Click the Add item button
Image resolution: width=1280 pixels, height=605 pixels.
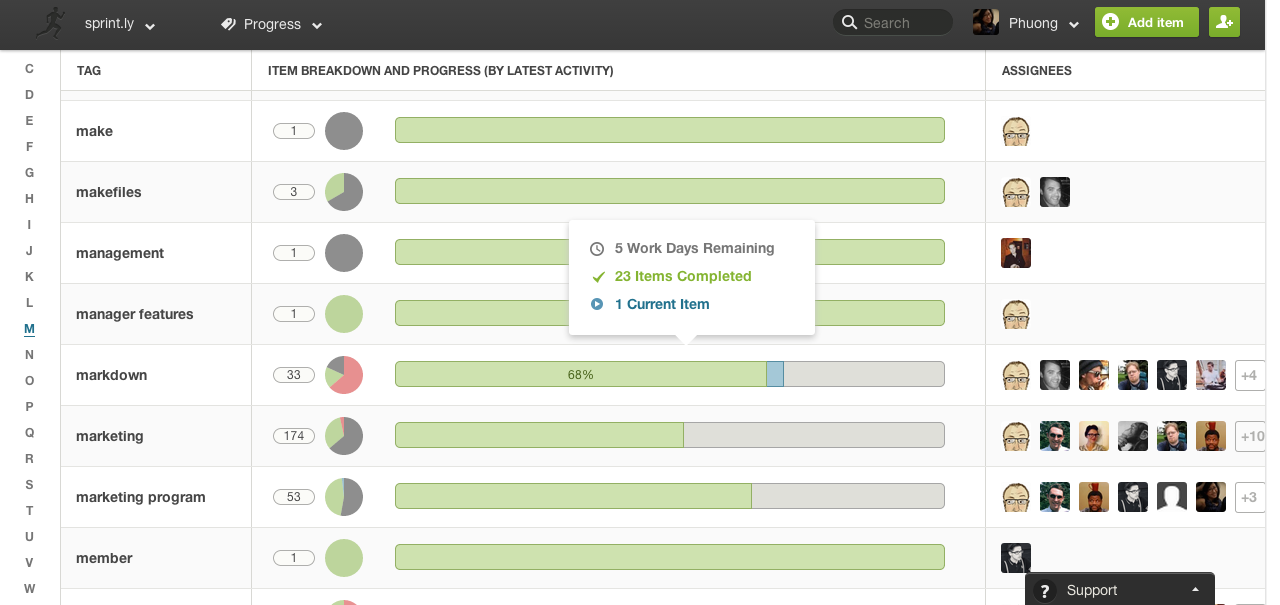1146,23
